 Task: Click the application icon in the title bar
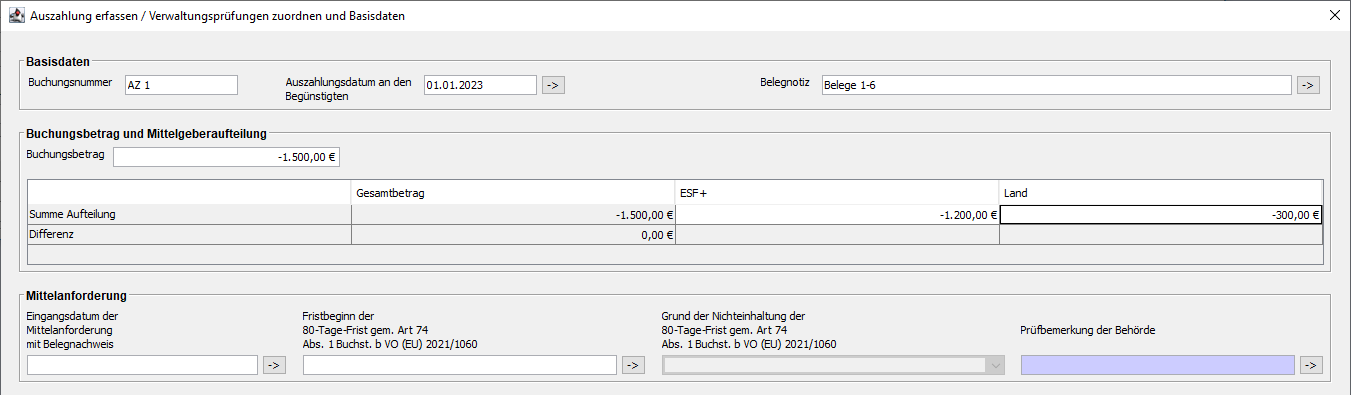(16, 16)
